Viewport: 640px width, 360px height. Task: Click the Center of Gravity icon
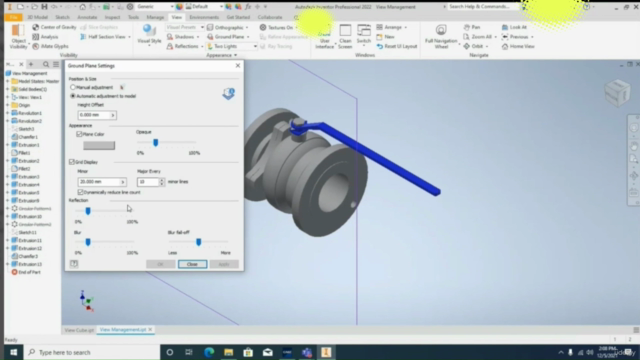click(36, 27)
